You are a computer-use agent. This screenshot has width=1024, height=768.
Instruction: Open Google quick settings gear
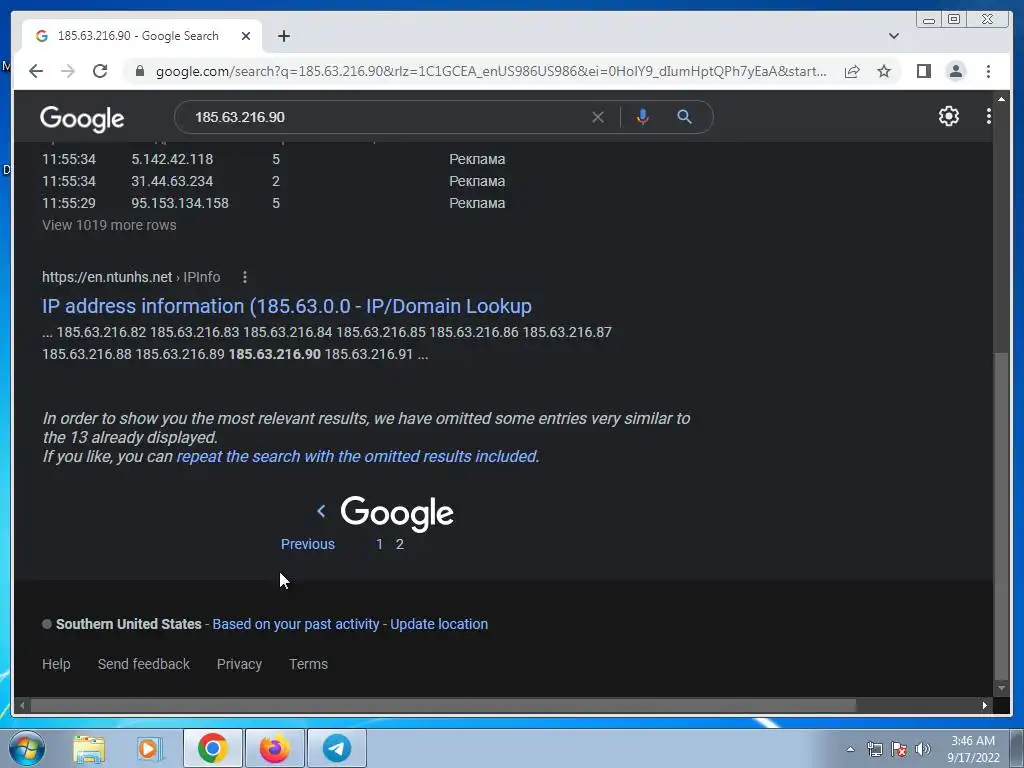click(x=949, y=116)
